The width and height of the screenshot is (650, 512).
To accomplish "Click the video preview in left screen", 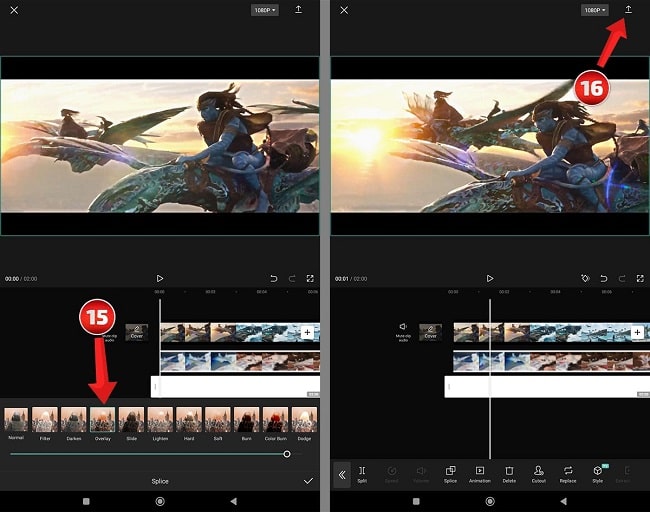I will coord(160,146).
